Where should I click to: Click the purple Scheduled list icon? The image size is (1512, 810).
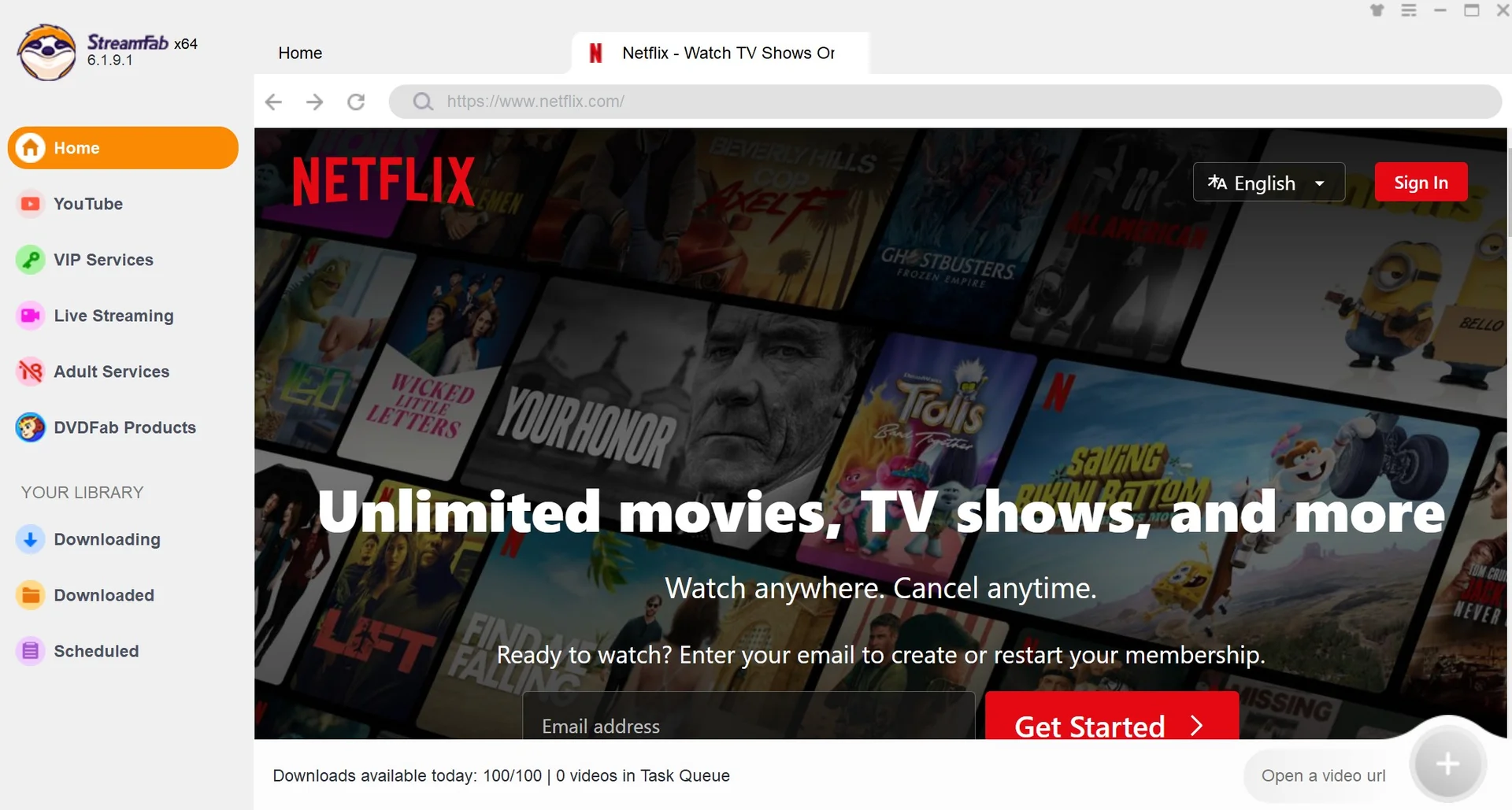30,651
